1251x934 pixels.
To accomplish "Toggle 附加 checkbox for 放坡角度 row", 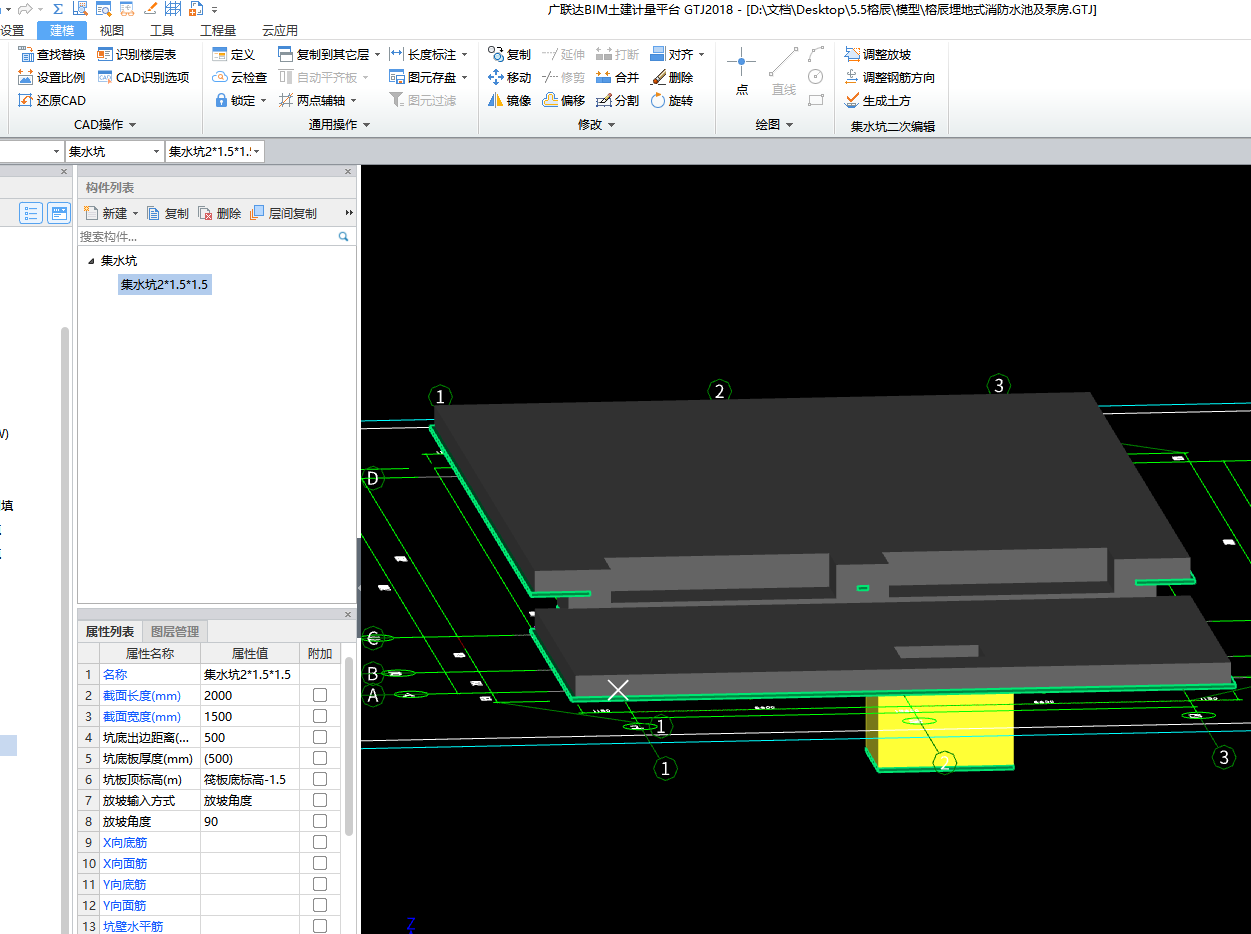I will pos(320,821).
